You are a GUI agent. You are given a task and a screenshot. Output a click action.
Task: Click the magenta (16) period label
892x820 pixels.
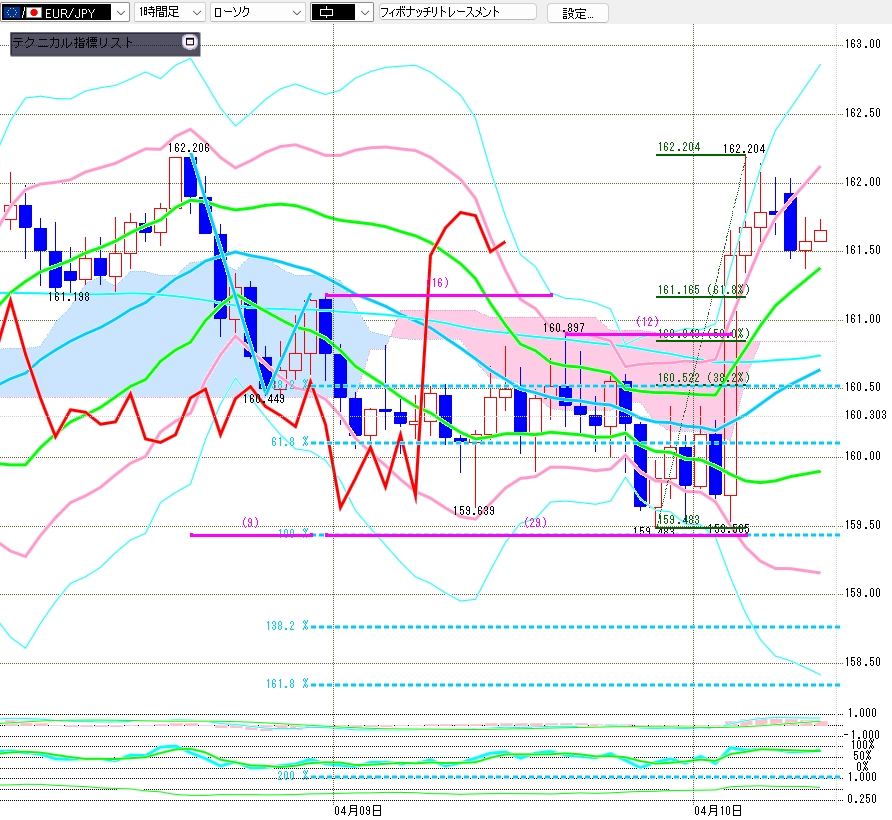pos(438,283)
